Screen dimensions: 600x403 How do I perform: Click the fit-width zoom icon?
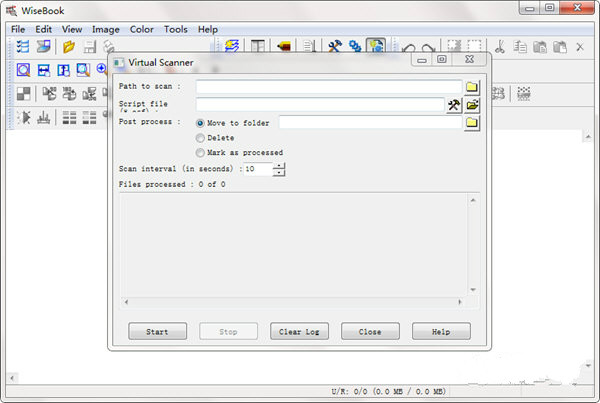point(44,70)
